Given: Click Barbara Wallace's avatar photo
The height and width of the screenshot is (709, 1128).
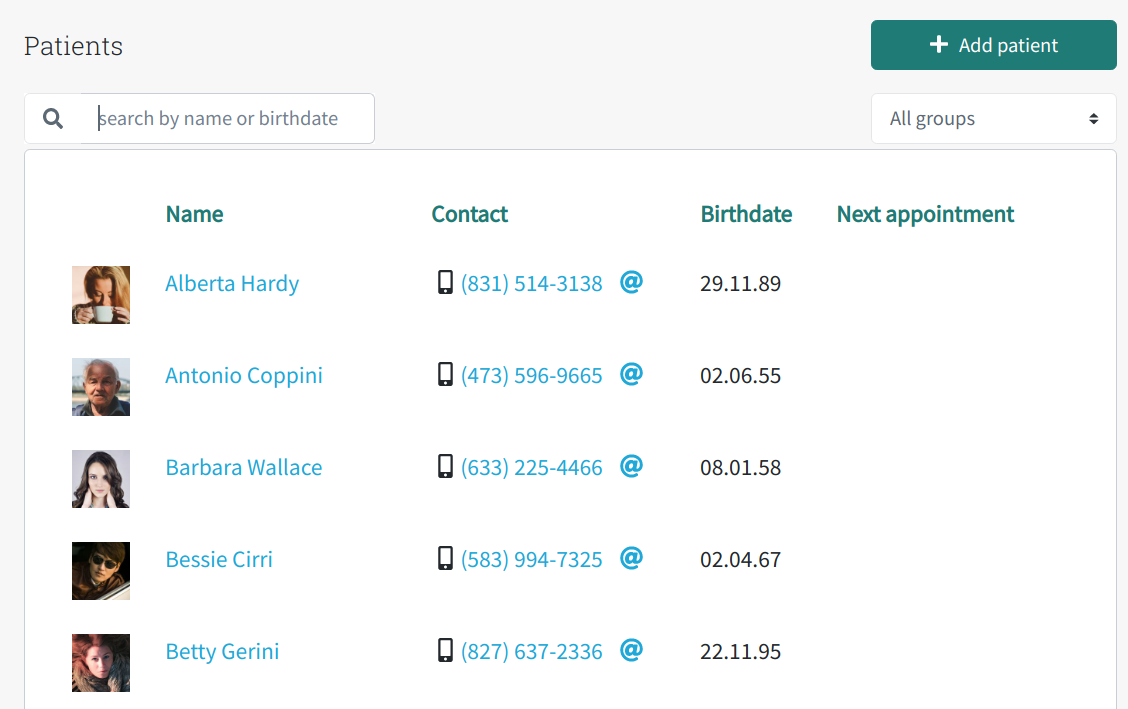Looking at the screenshot, I should (101, 479).
